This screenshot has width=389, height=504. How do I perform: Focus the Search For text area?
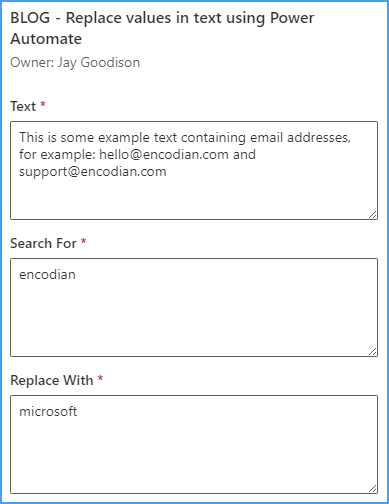tap(194, 307)
